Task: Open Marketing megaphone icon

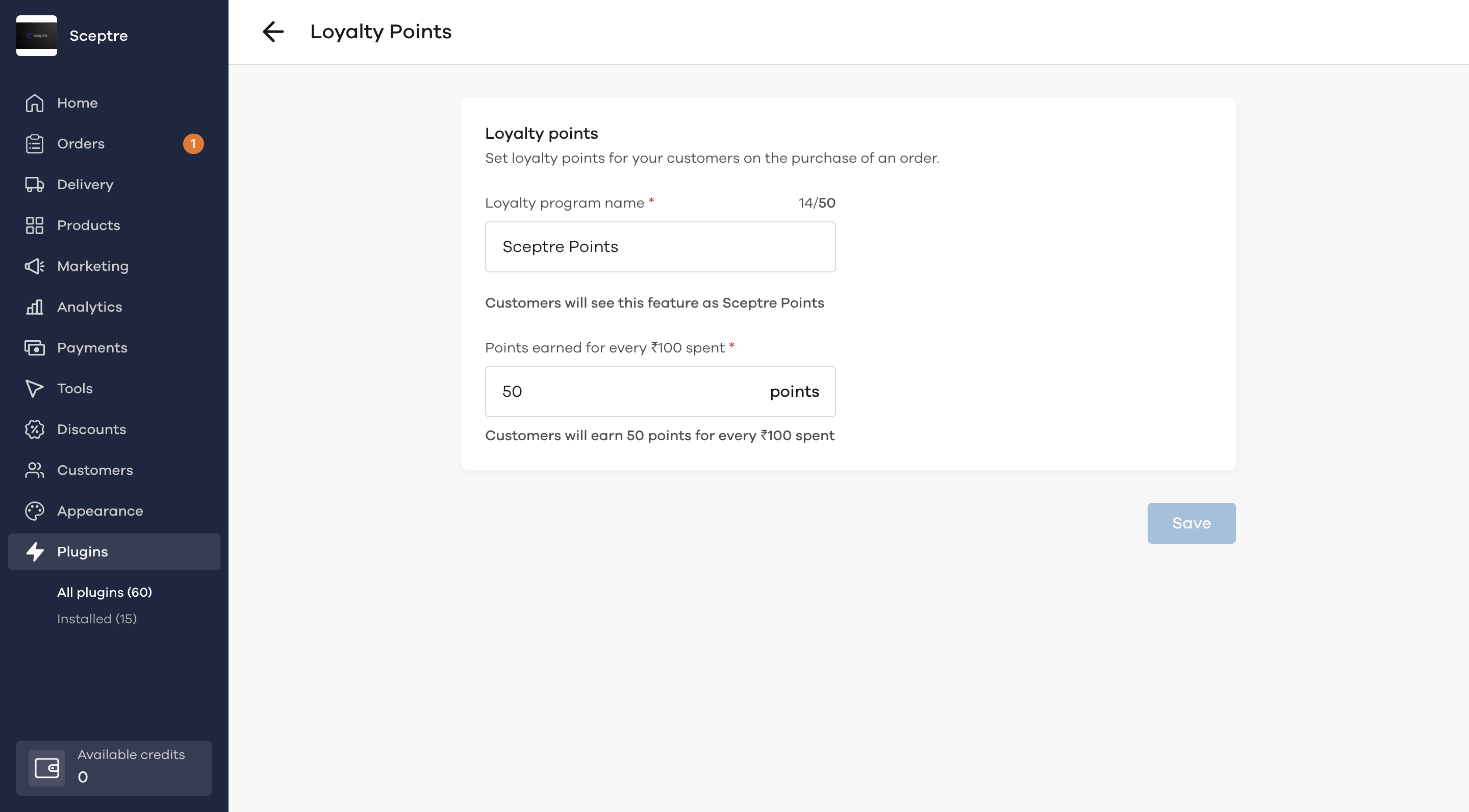Action: click(34, 266)
